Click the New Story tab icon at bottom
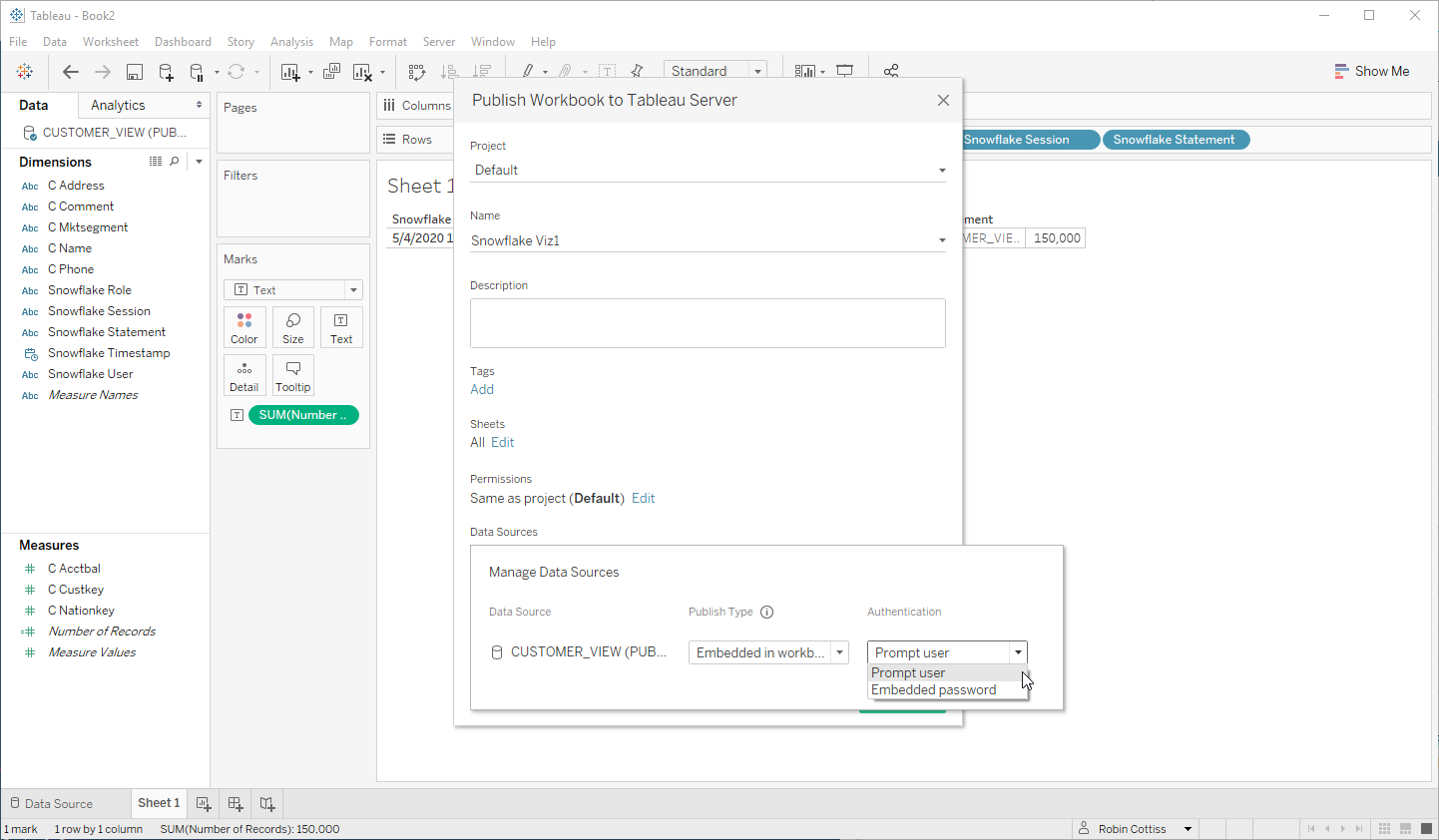The height and width of the screenshot is (840, 1439). [267, 803]
